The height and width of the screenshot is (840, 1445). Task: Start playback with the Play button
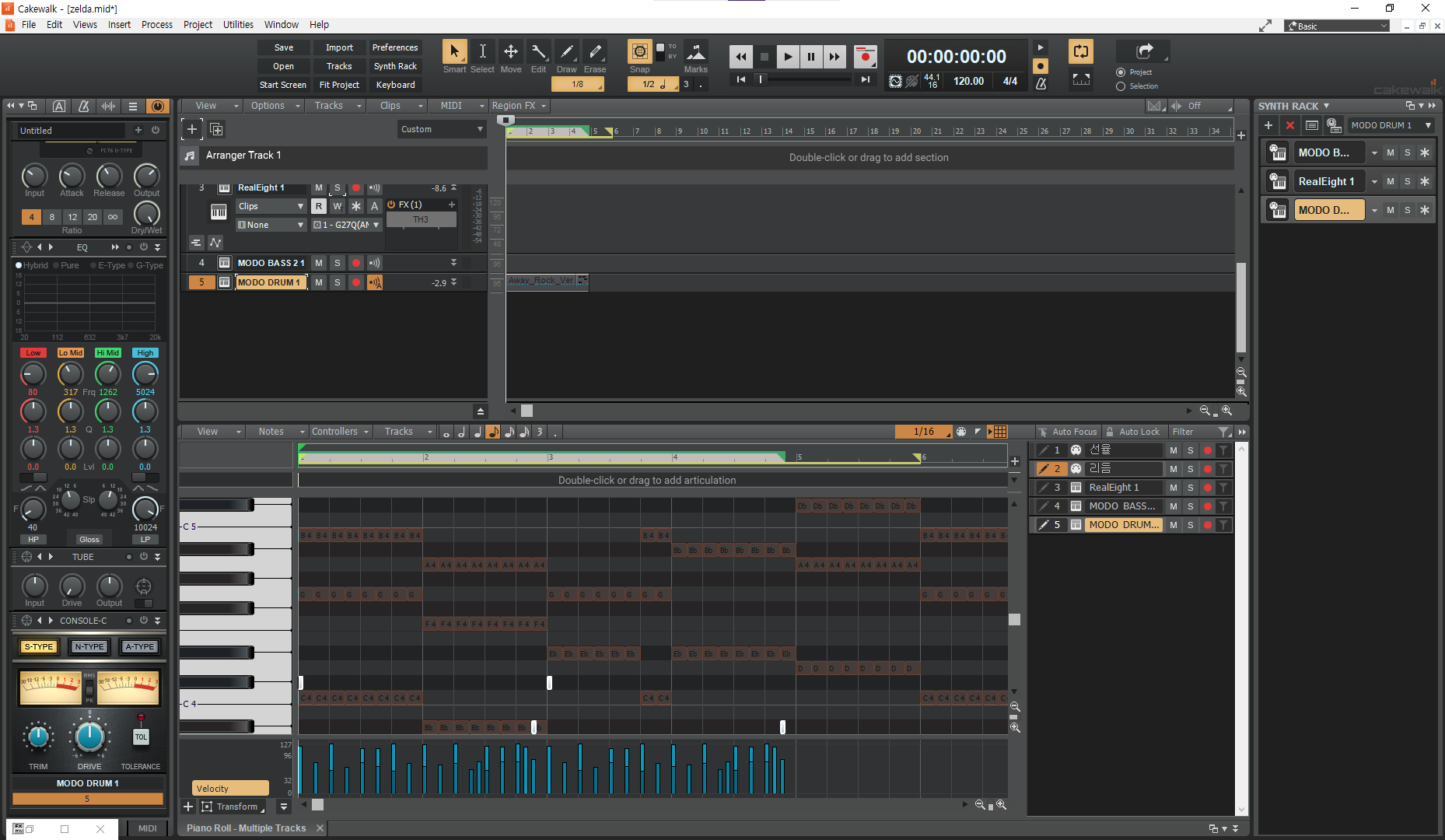coord(788,57)
